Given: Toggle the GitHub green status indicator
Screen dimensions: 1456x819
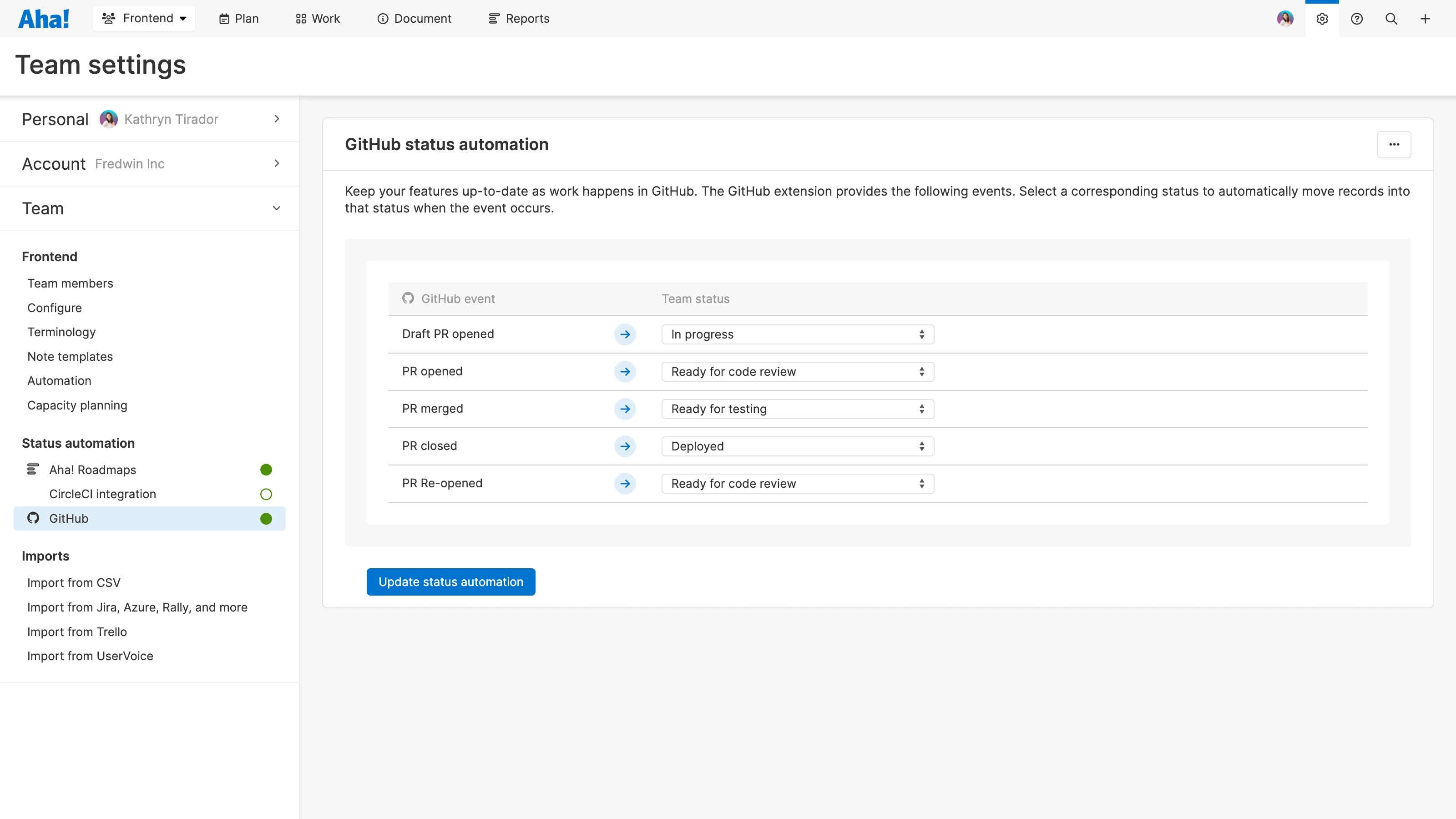Looking at the screenshot, I should pyautogui.click(x=266, y=518).
